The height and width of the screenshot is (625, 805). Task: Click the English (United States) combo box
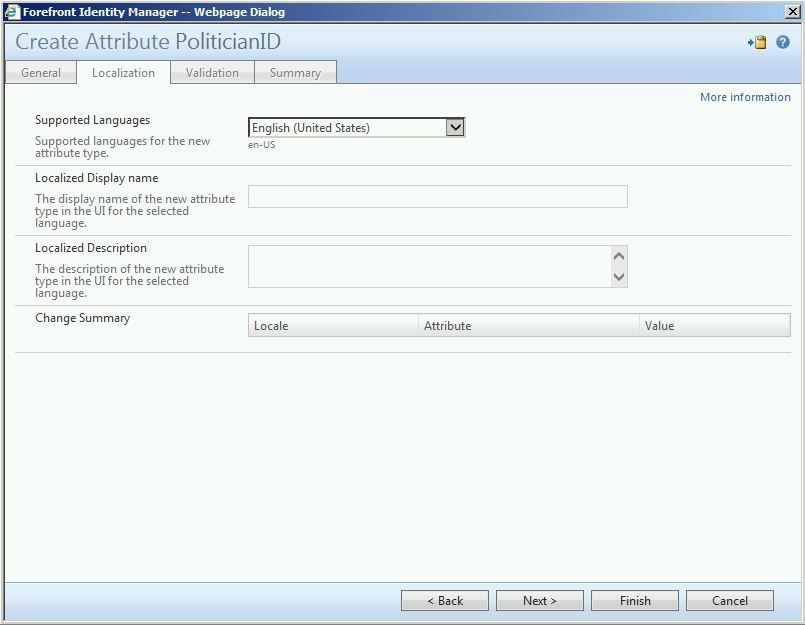point(356,127)
